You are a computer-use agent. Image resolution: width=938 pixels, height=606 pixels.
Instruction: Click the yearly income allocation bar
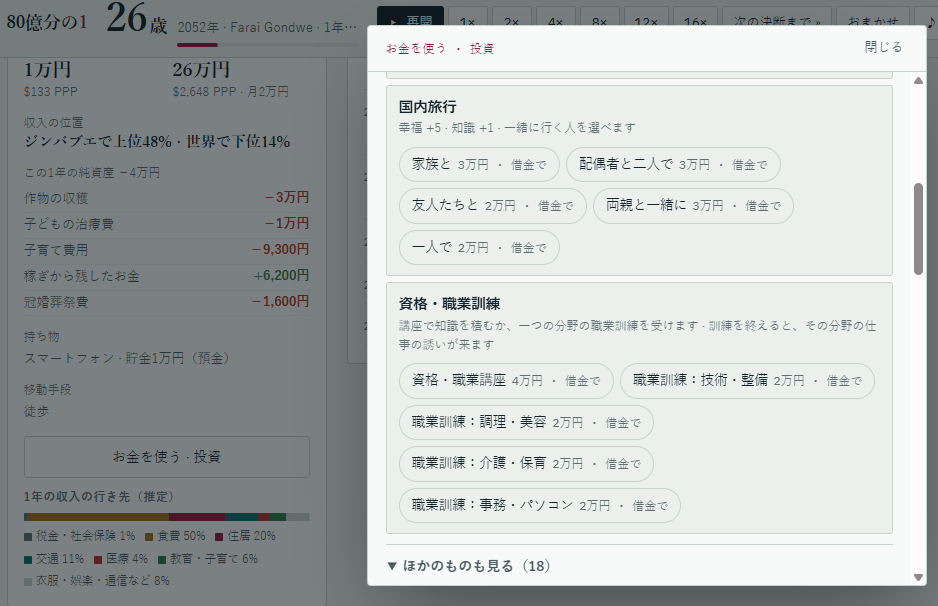click(x=167, y=517)
